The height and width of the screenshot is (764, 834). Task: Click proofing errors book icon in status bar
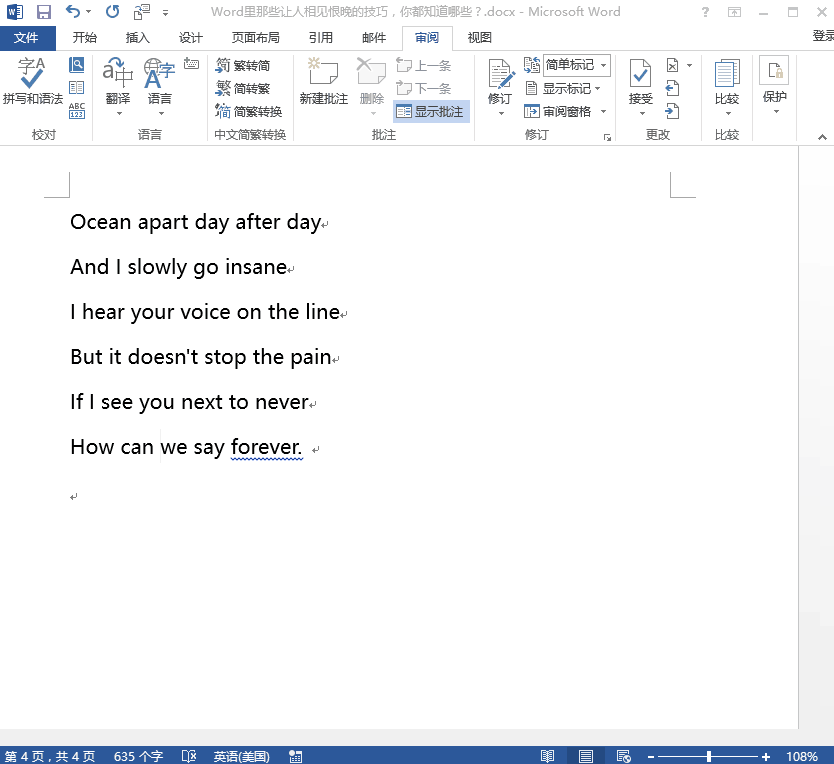(189, 756)
